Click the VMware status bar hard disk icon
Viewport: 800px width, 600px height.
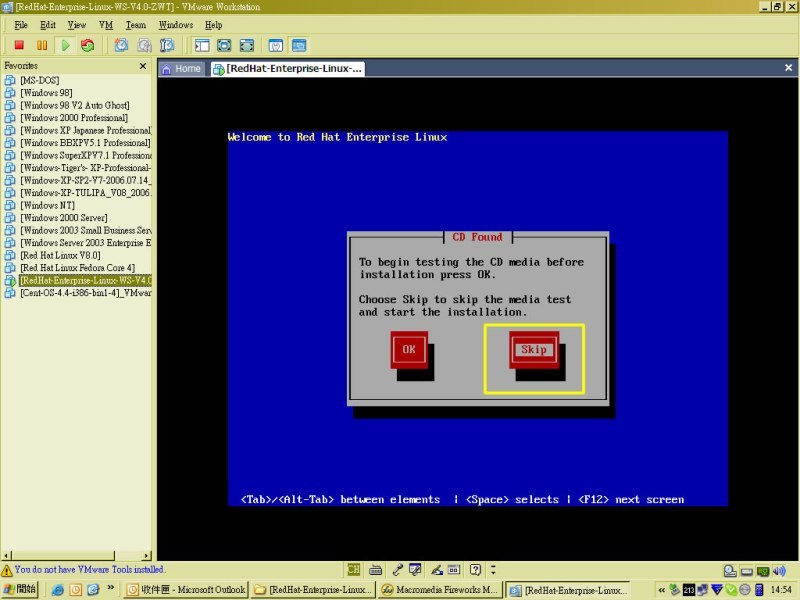730,571
